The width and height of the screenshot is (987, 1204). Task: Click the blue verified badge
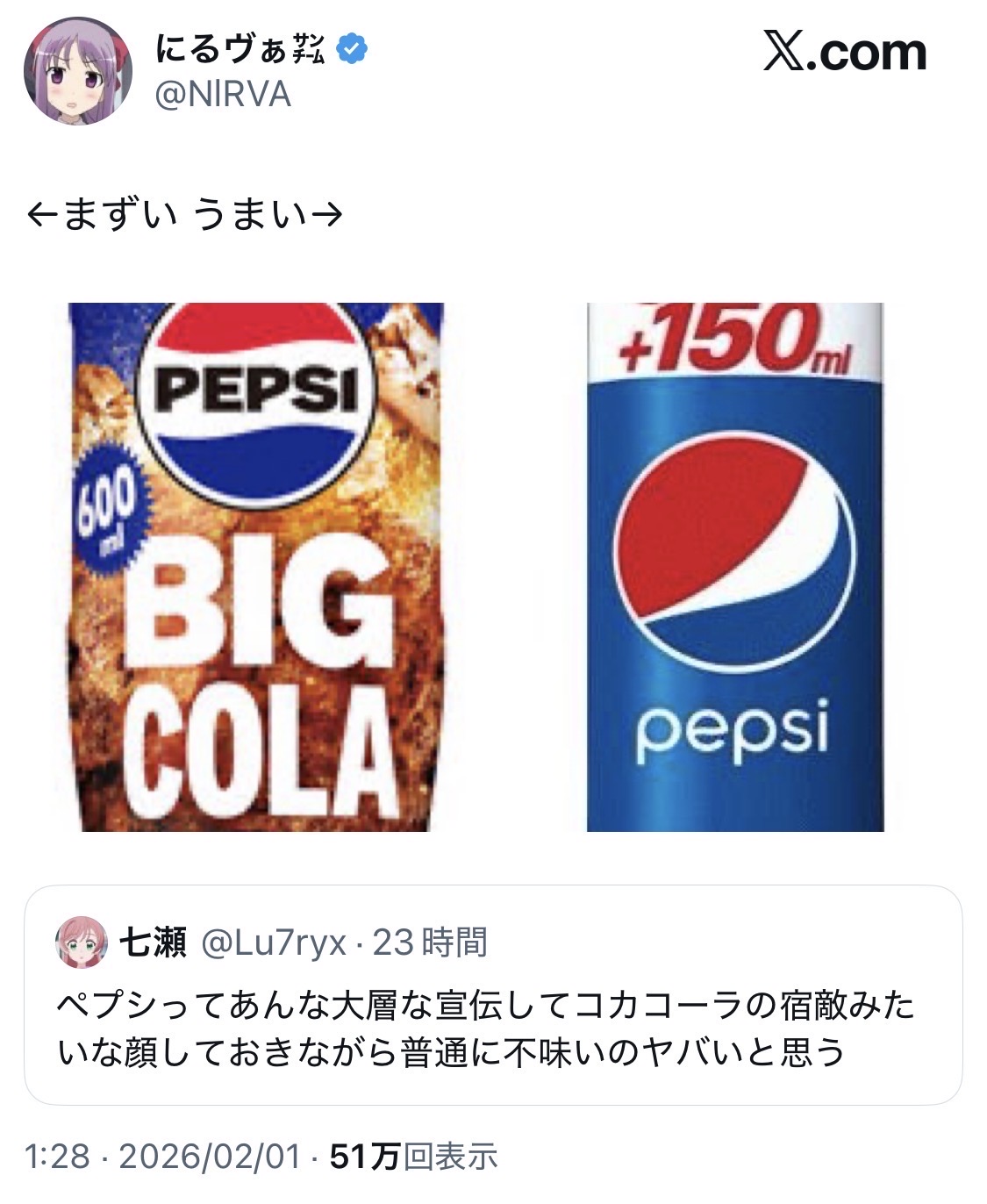(352, 50)
